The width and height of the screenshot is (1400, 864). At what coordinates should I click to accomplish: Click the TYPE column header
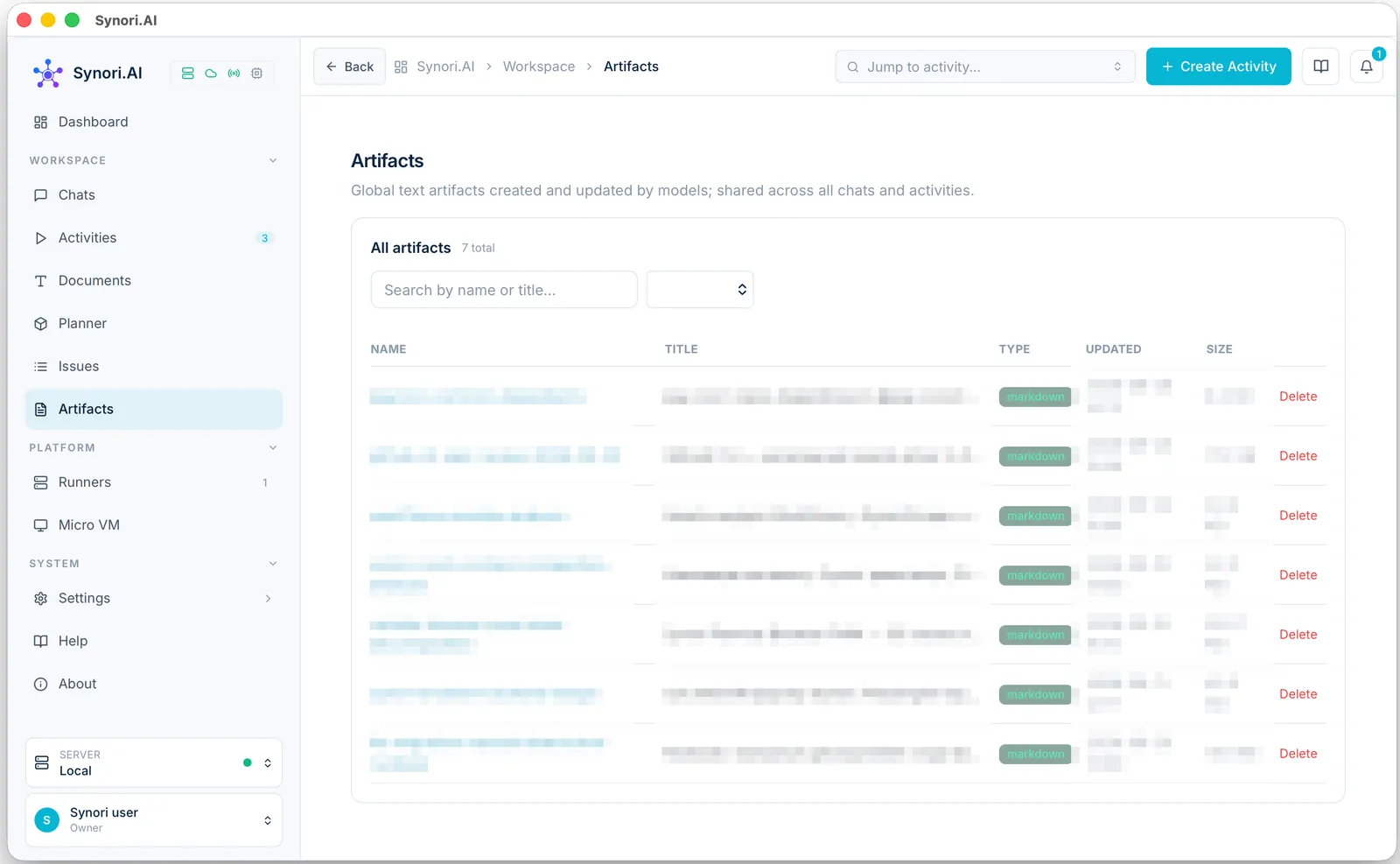click(1015, 349)
